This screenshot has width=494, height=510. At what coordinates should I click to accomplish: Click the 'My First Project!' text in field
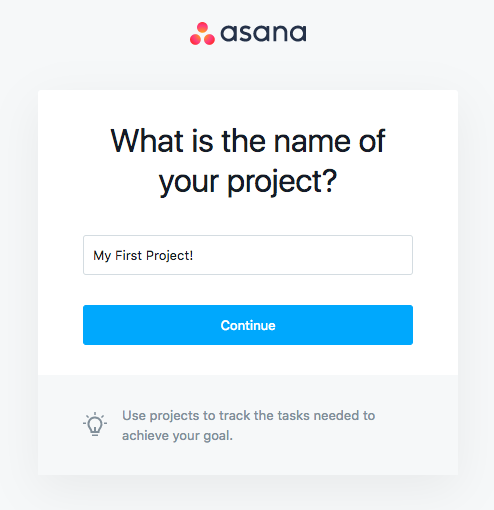[x=143, y=256]
